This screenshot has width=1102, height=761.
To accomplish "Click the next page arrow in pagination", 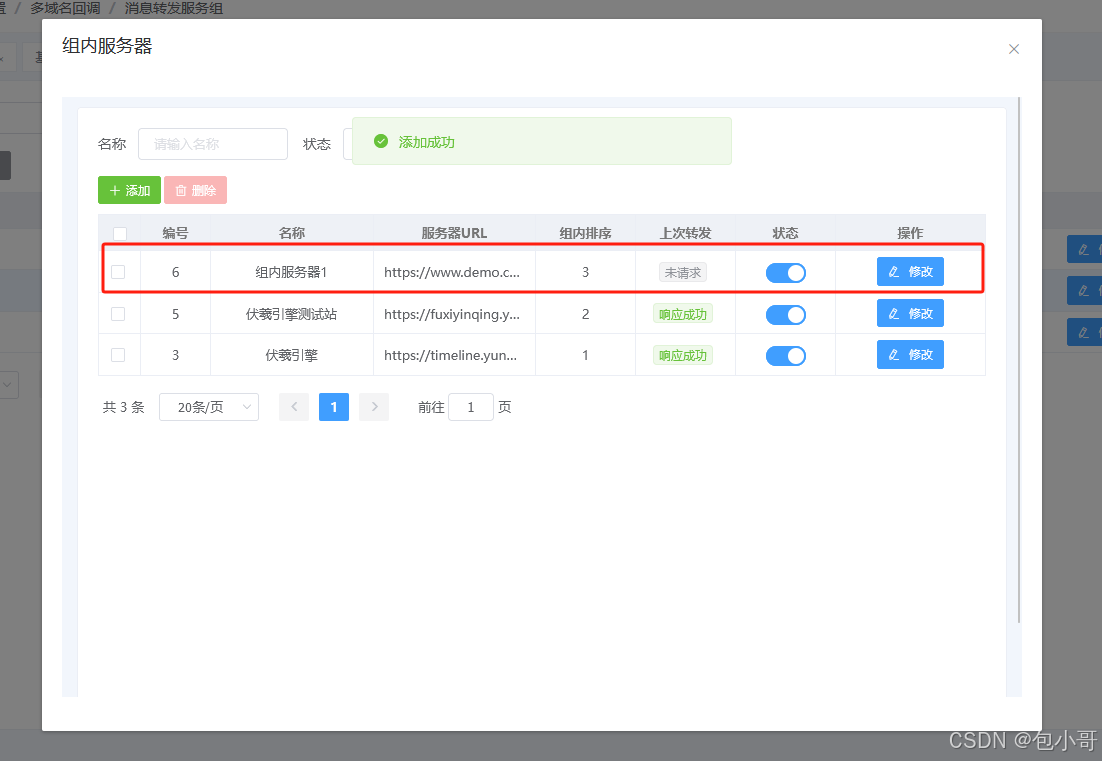I will (x=374, y=407).
